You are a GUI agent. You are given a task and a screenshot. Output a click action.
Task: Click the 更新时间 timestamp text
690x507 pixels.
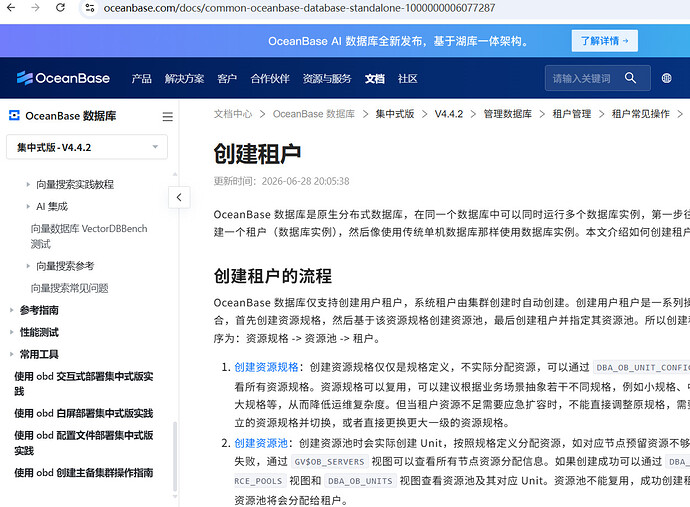pyautogui.click(x=281, y=181)
